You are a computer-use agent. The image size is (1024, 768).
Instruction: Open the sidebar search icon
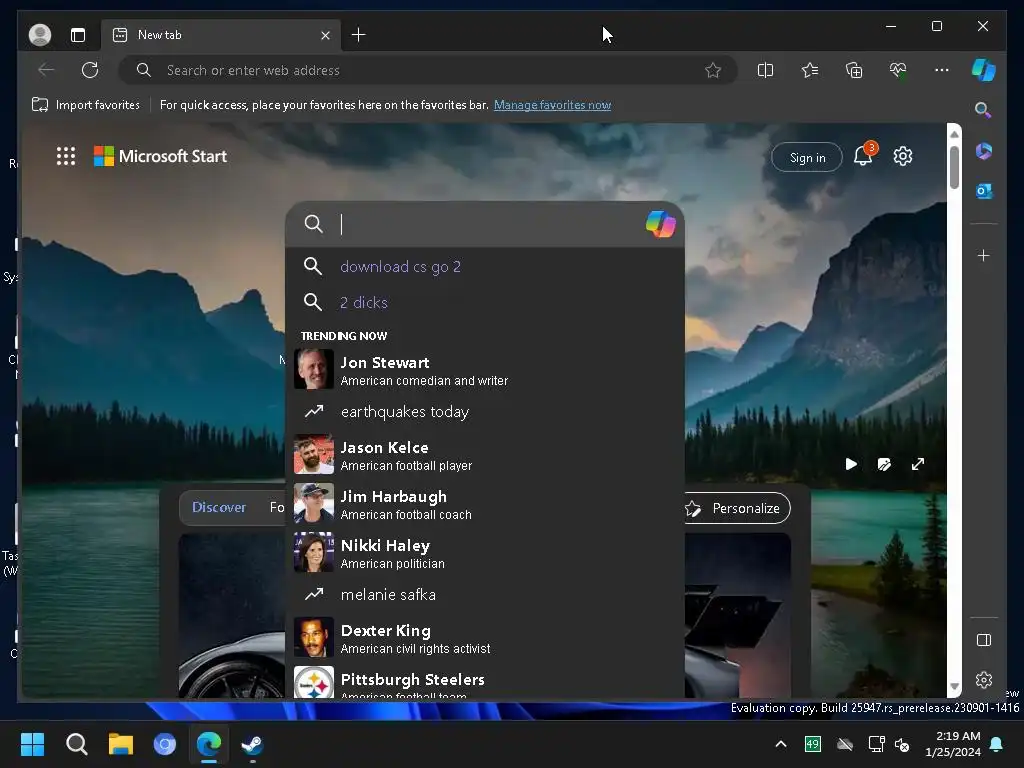982,110
